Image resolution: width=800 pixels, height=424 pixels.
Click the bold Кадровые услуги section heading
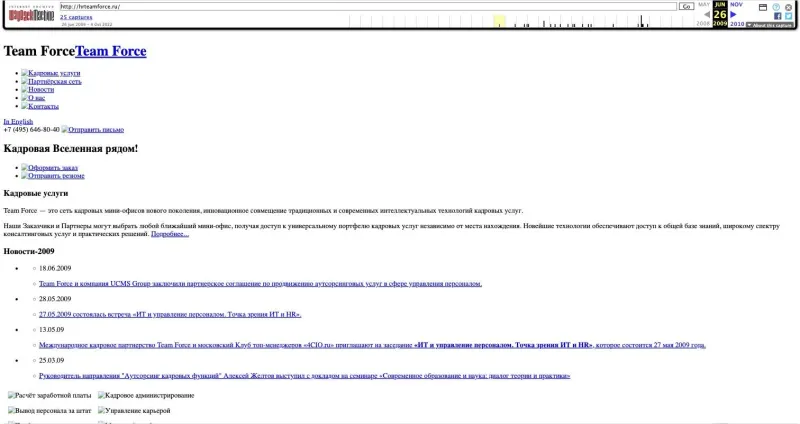36,193
